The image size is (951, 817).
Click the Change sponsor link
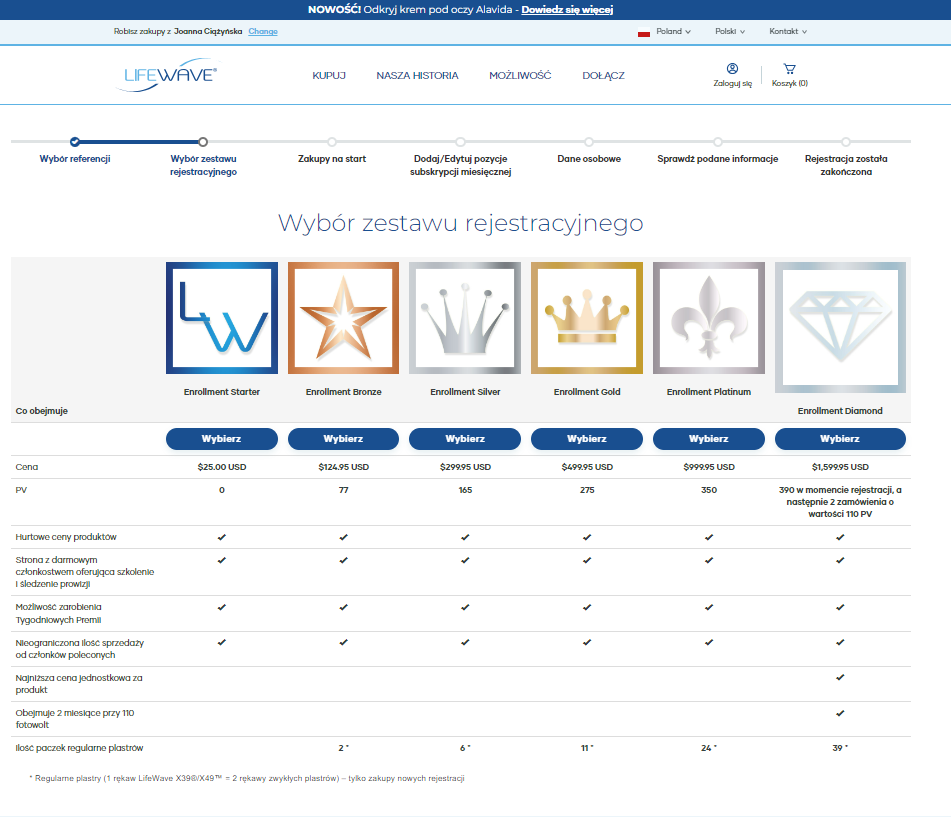(x=263, y=32)
